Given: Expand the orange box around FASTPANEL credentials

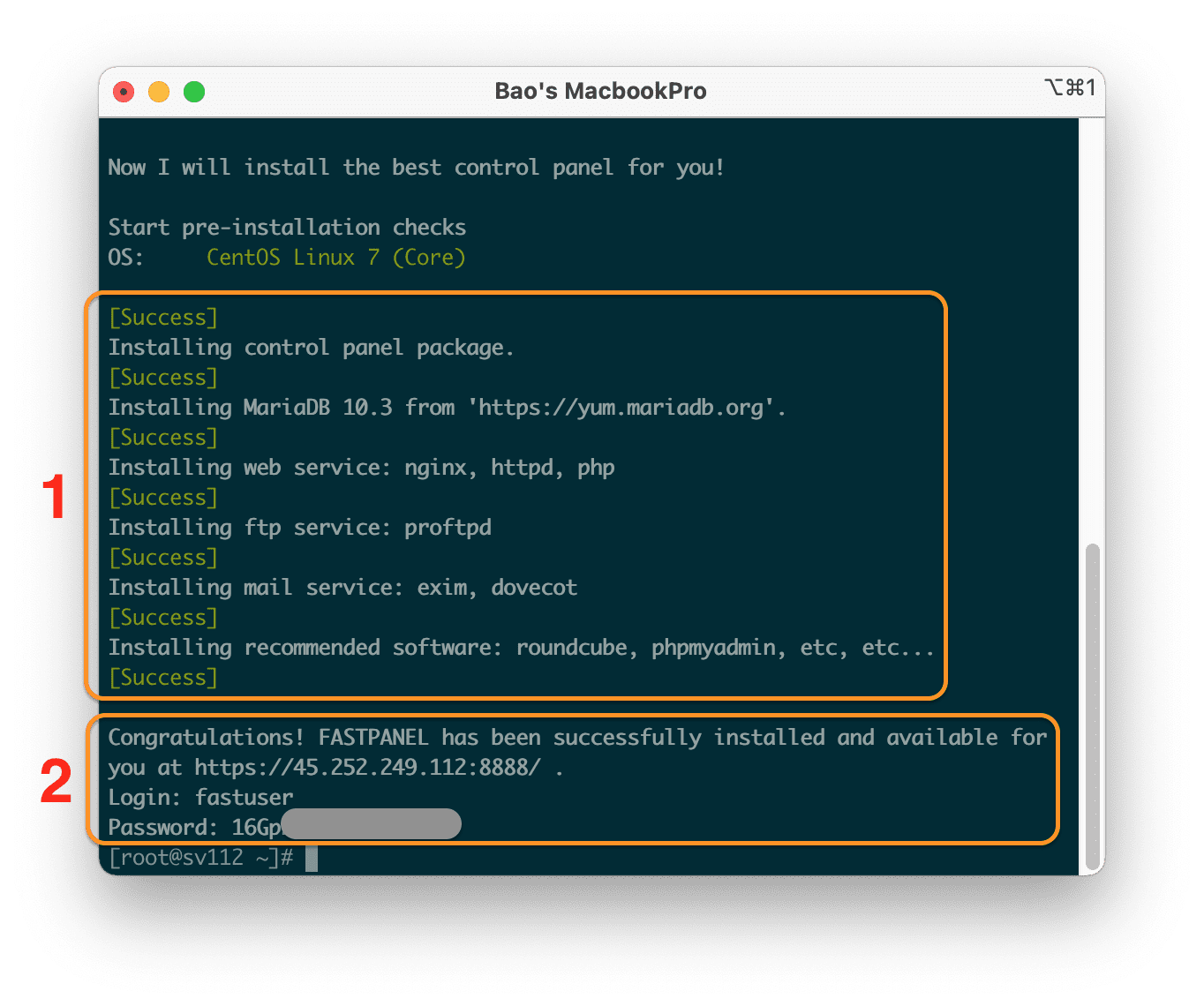Looking at the screenshot, I should coord(574,777).
